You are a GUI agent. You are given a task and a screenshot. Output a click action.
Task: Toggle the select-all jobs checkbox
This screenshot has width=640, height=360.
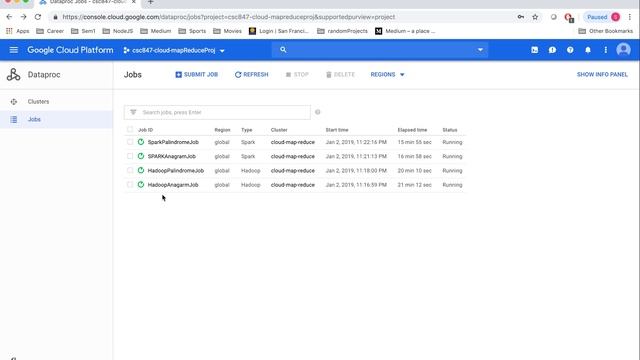coord(130,130)
